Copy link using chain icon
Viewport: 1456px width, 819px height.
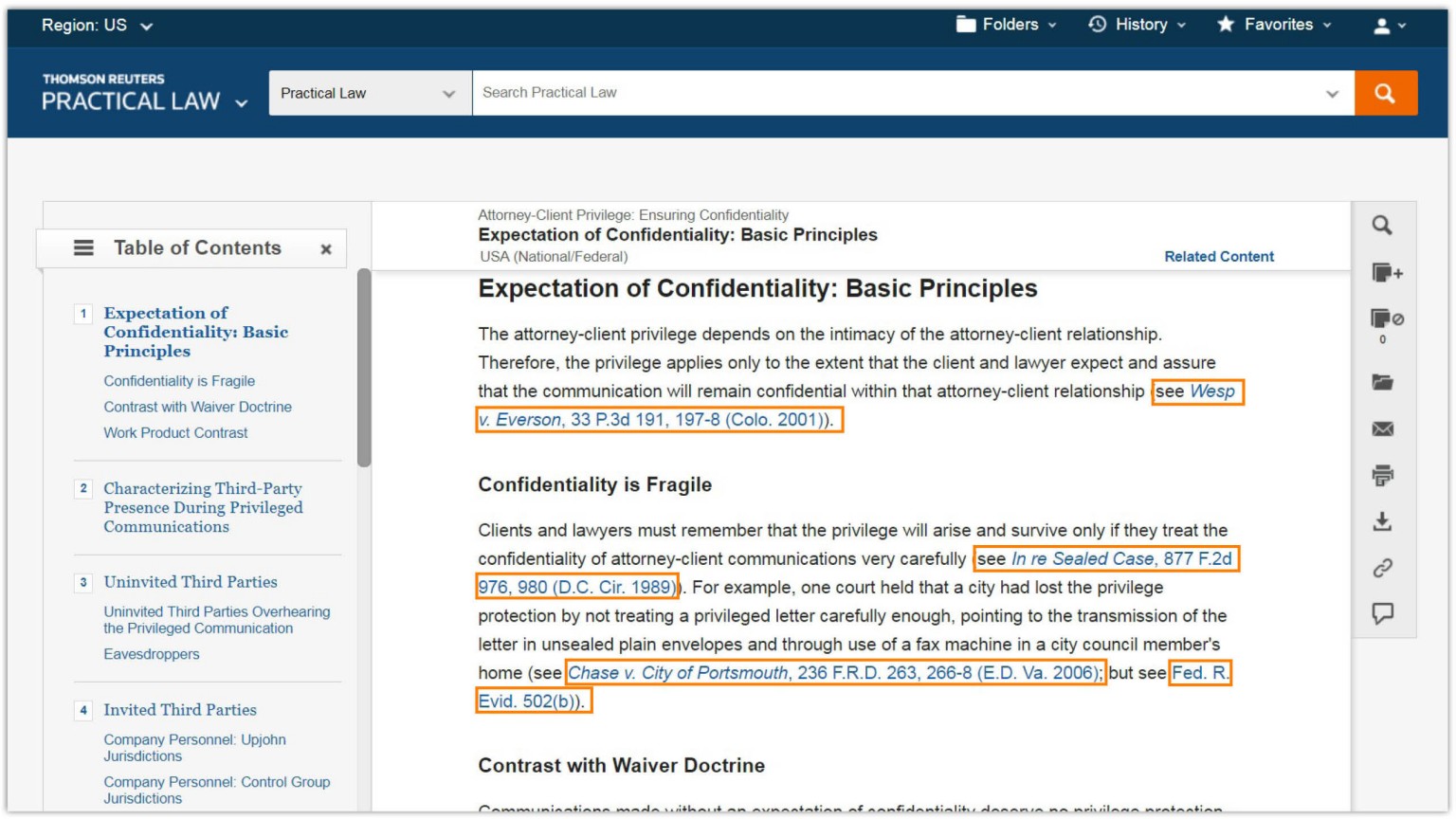click(1382, 568)
